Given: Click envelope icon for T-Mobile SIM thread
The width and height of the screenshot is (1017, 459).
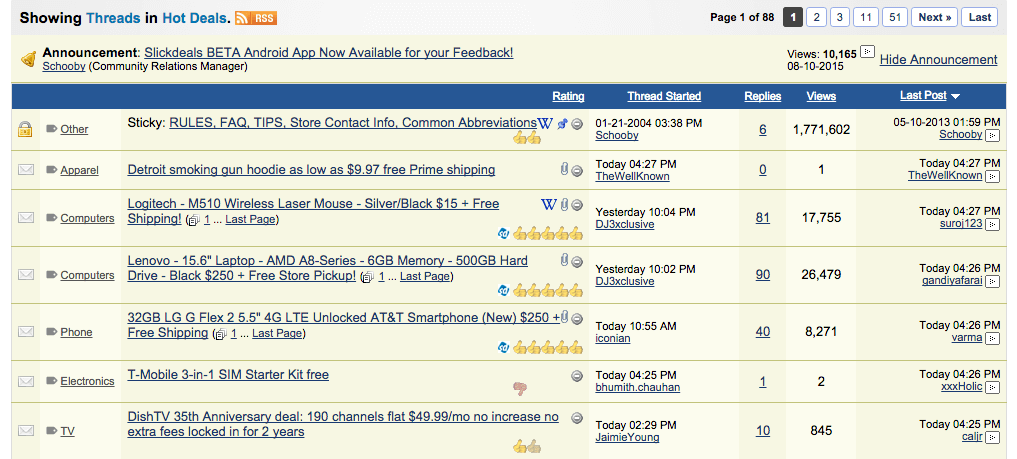Looking at the screenshot, I should pos(25,381).
